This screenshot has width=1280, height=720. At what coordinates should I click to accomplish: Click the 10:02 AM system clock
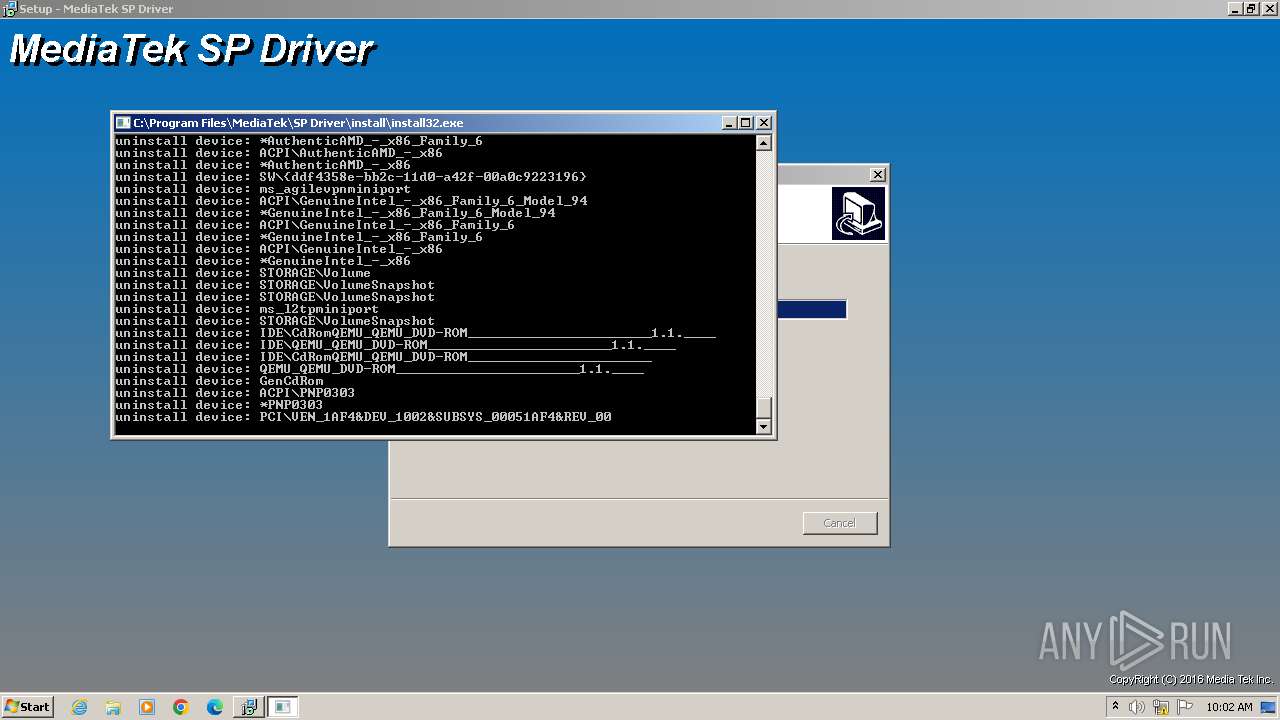click(x=1229, y=707)
